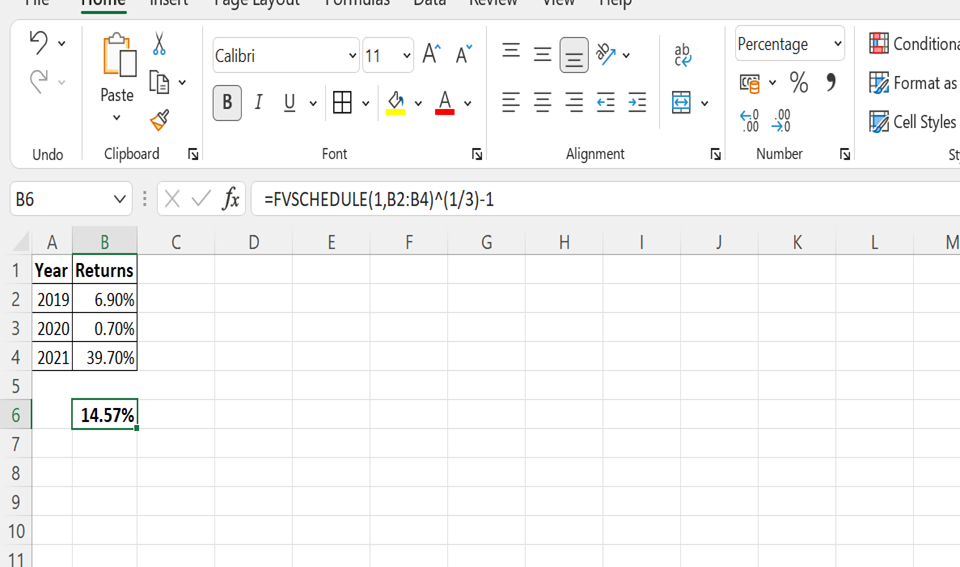Toggle Underline formatting

click(x=290, y=103)
